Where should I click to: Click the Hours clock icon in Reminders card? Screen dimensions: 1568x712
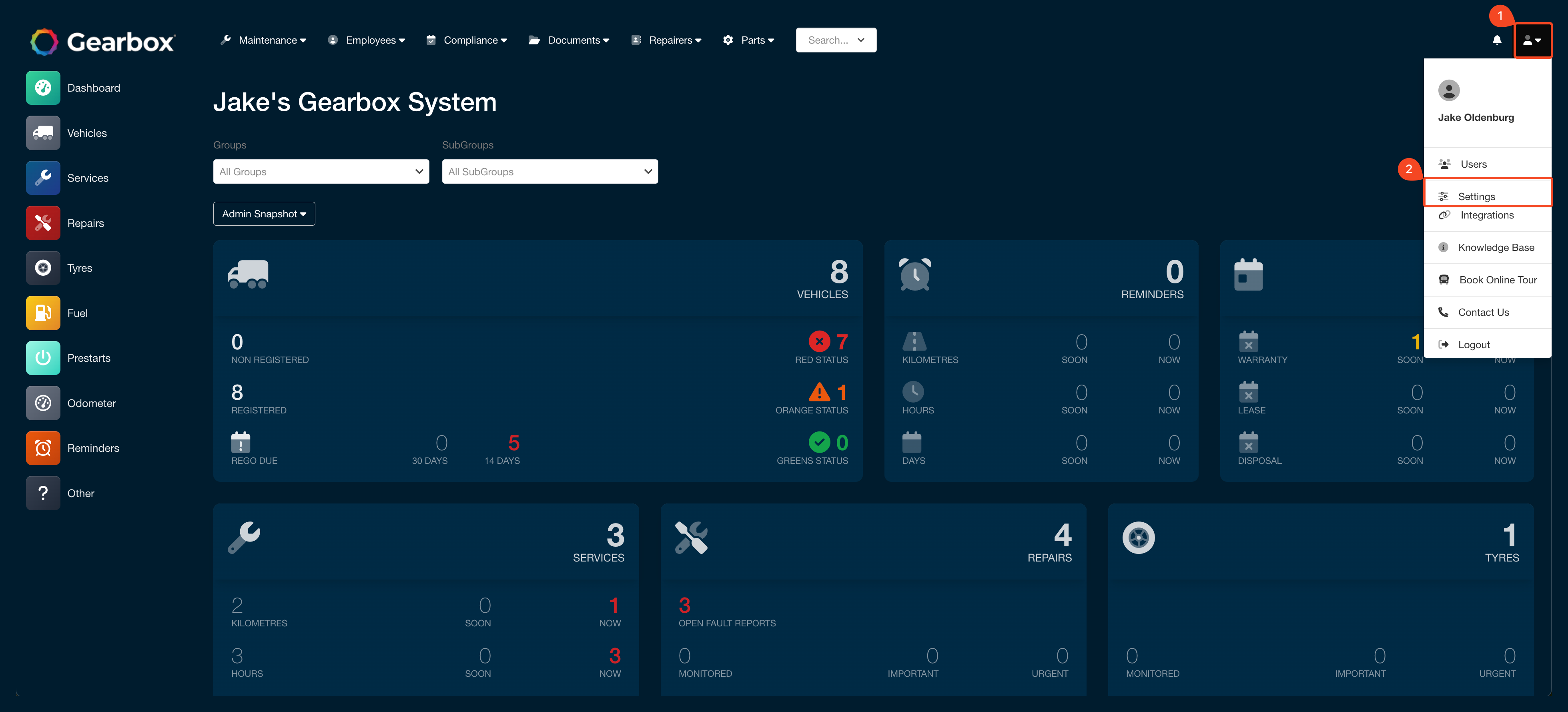click(x=912, y=392)
